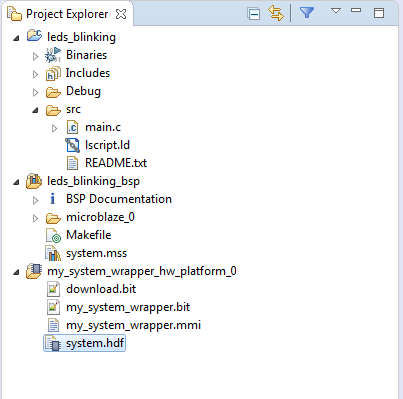Collapse my_system_wrapper_hw_platform_0 project
This screenshot has height=399, width=403.
point(16,272)
